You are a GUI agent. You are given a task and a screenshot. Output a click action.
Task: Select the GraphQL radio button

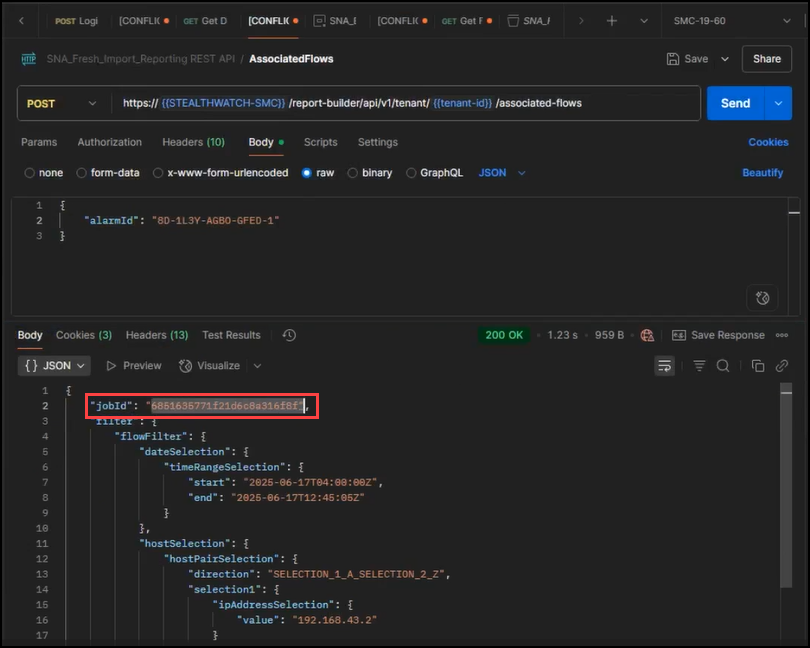coord(412,173)
